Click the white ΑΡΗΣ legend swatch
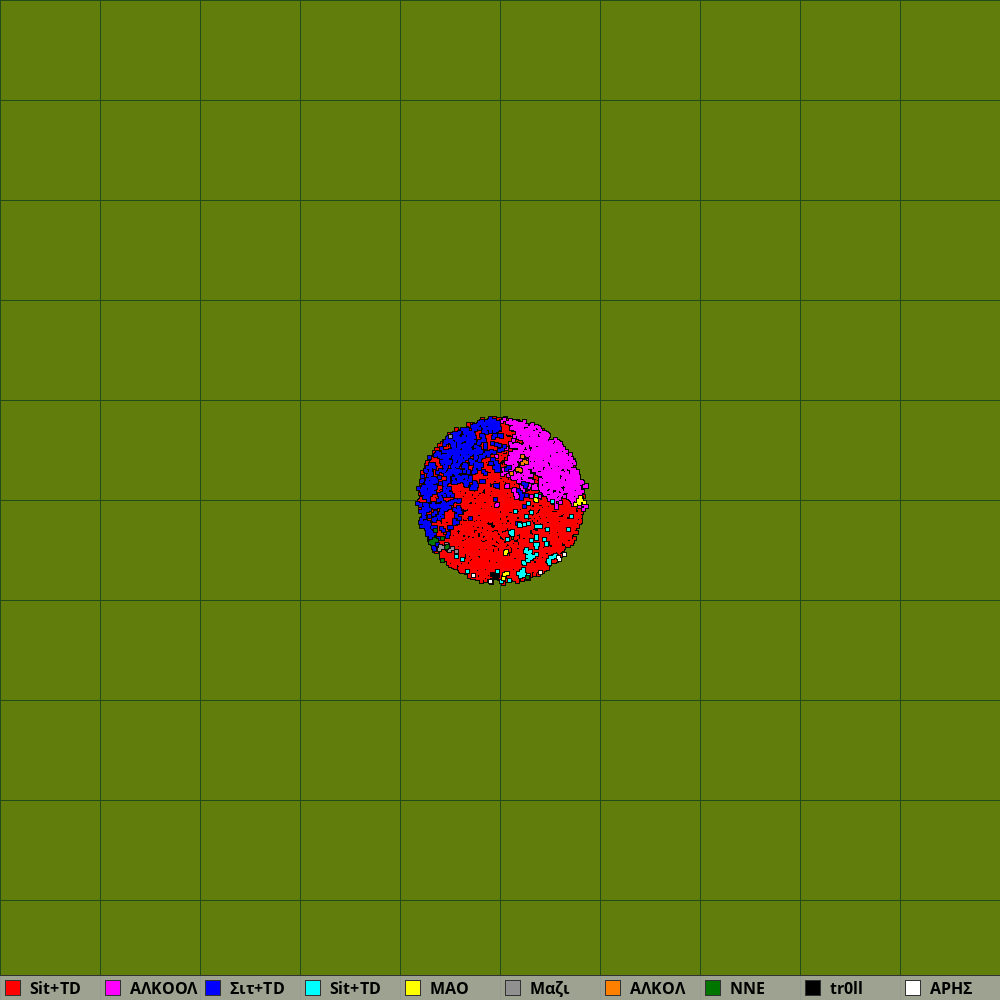Image resolution: width=1000 pixels, height=1000 pixels. coord(913,988)
